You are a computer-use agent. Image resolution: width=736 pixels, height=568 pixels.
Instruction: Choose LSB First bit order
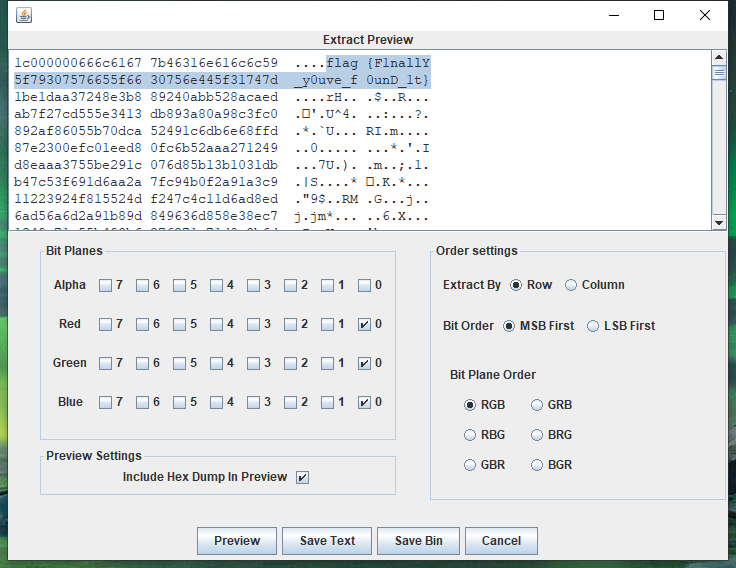593,325
